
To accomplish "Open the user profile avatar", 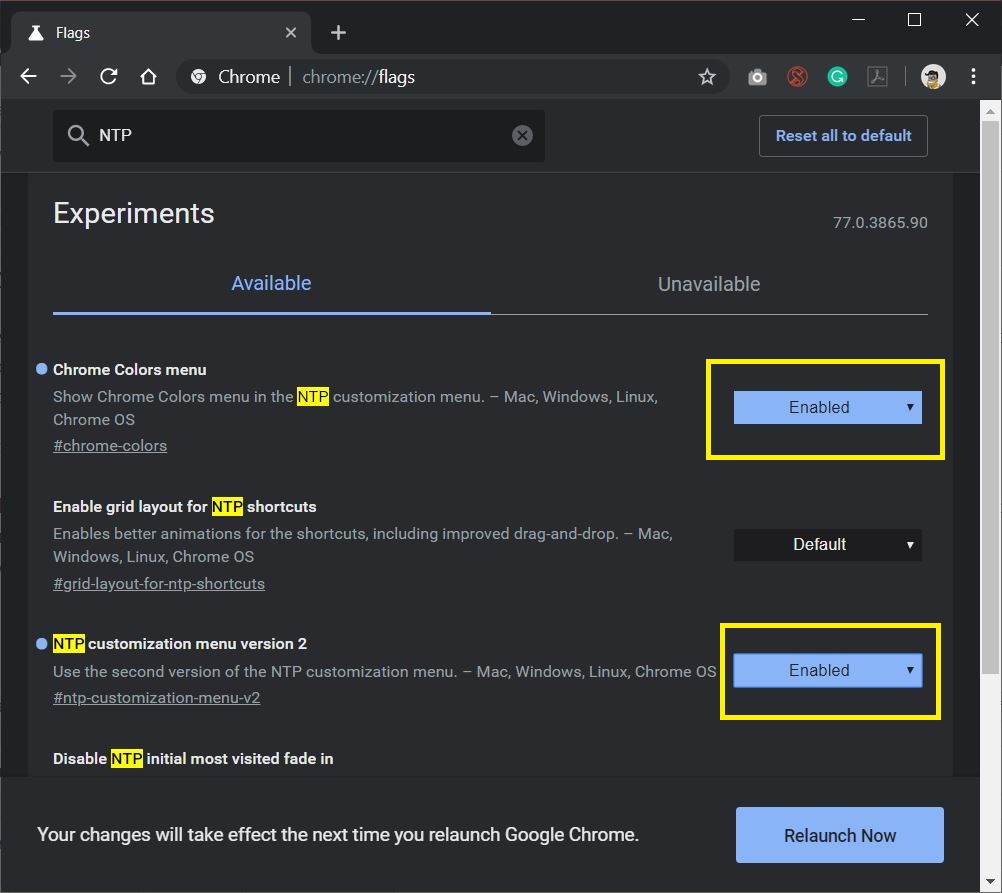I will click(933, 77).
